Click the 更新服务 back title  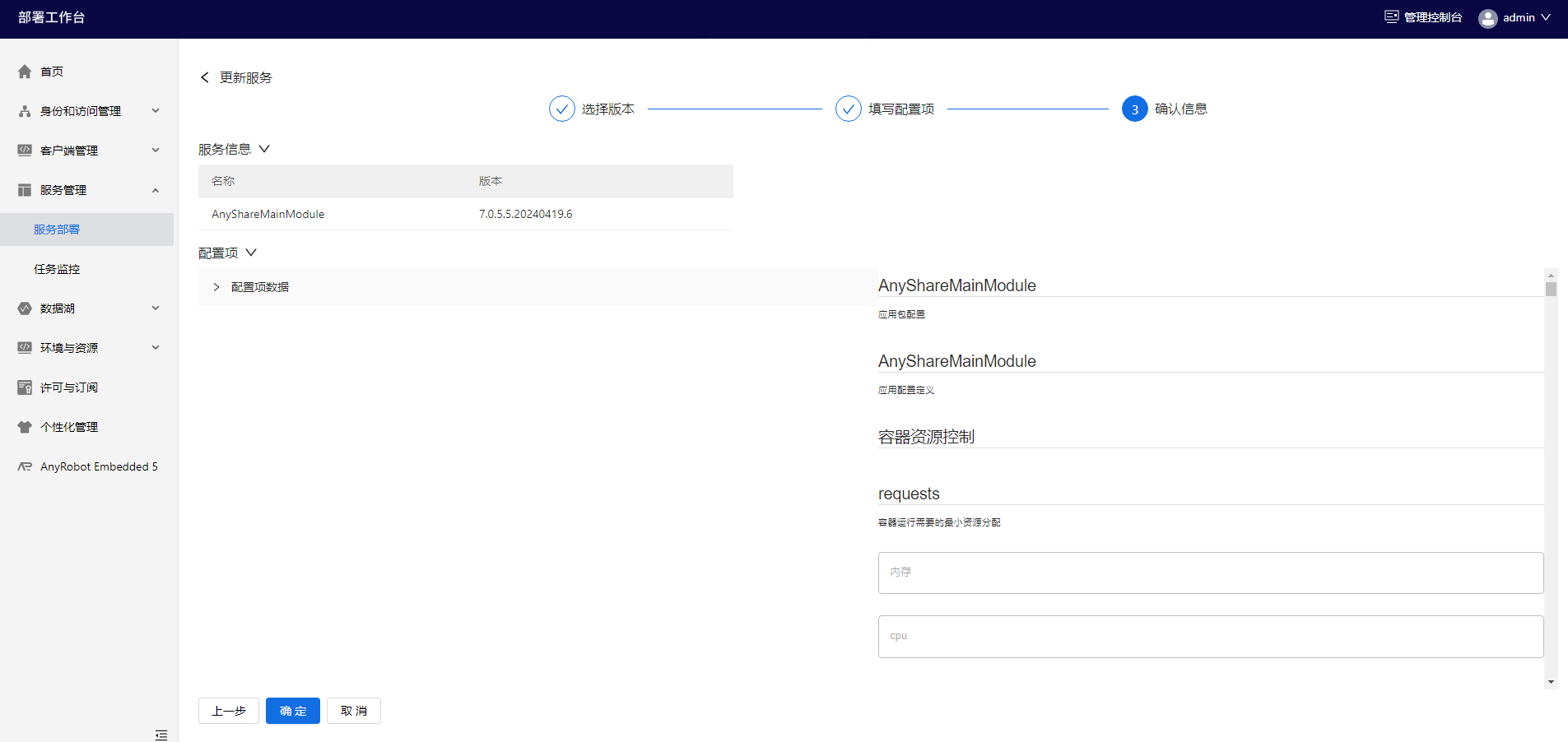[246, 77]
